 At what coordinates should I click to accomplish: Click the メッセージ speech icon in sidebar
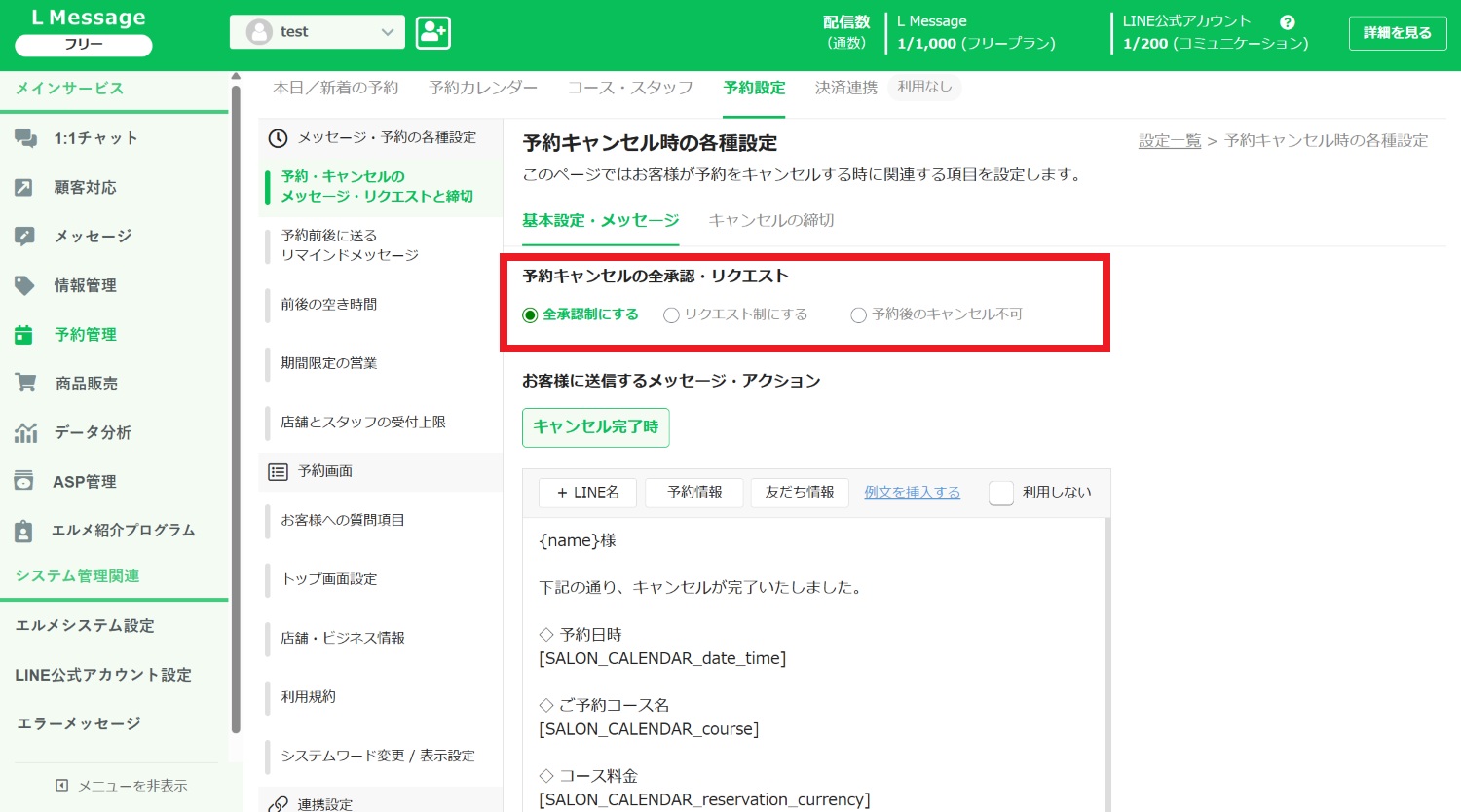pyautogui.click(x=24, y=236)
